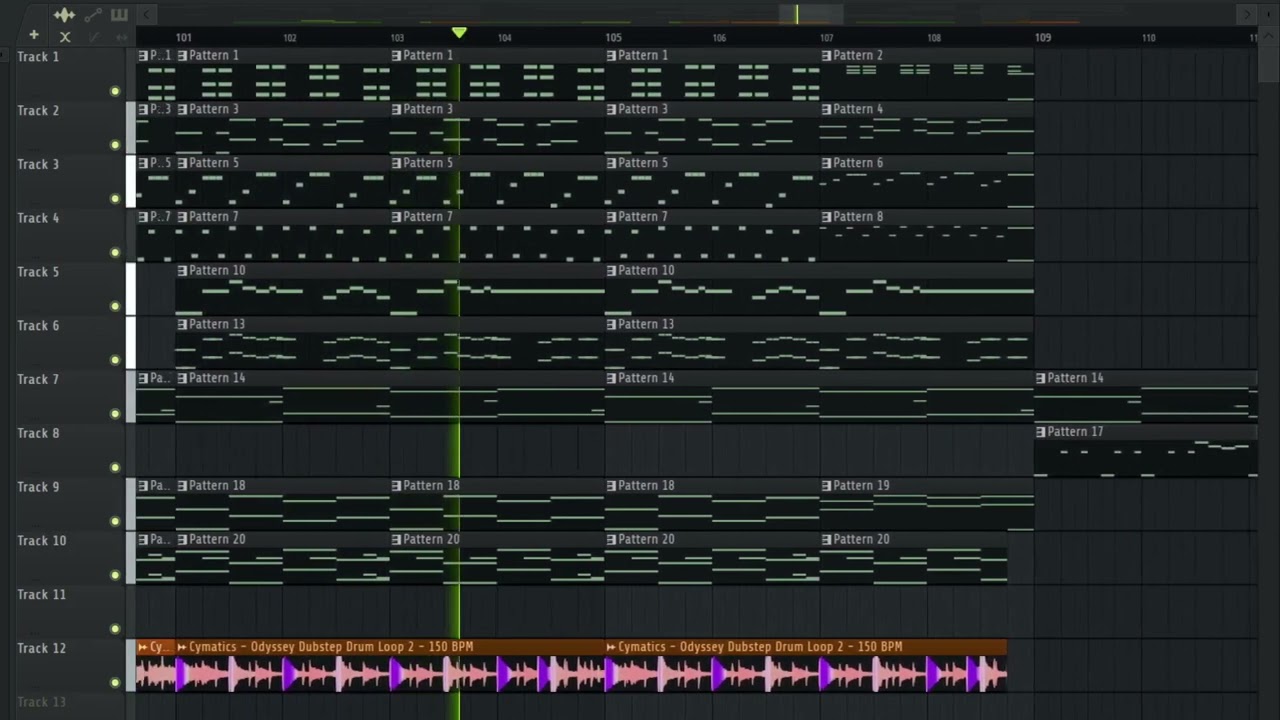Select the Track 11 header label
The image size is (1280, 720).
(x=41, y=594)
